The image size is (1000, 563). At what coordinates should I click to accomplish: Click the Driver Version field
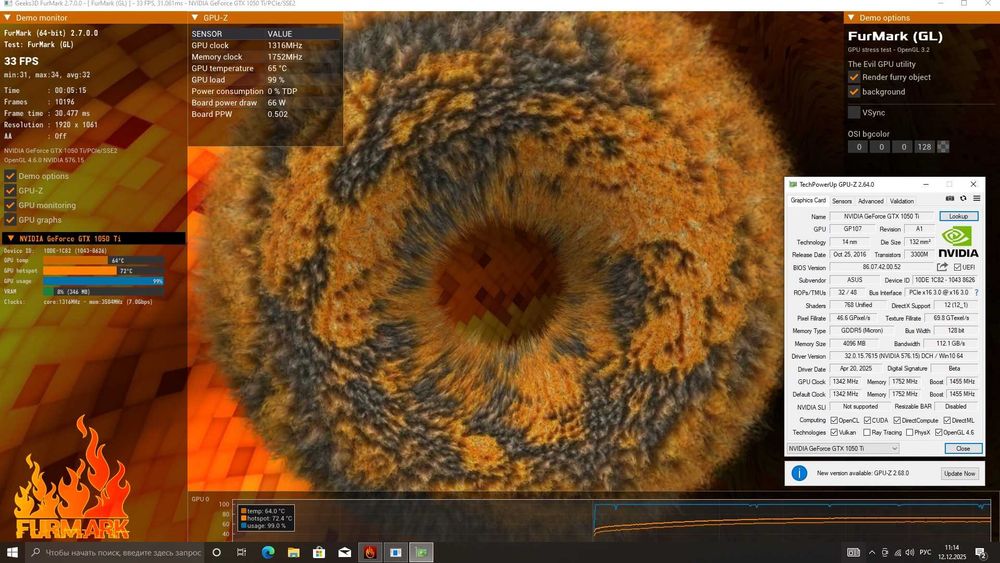[x=904, y=356]
